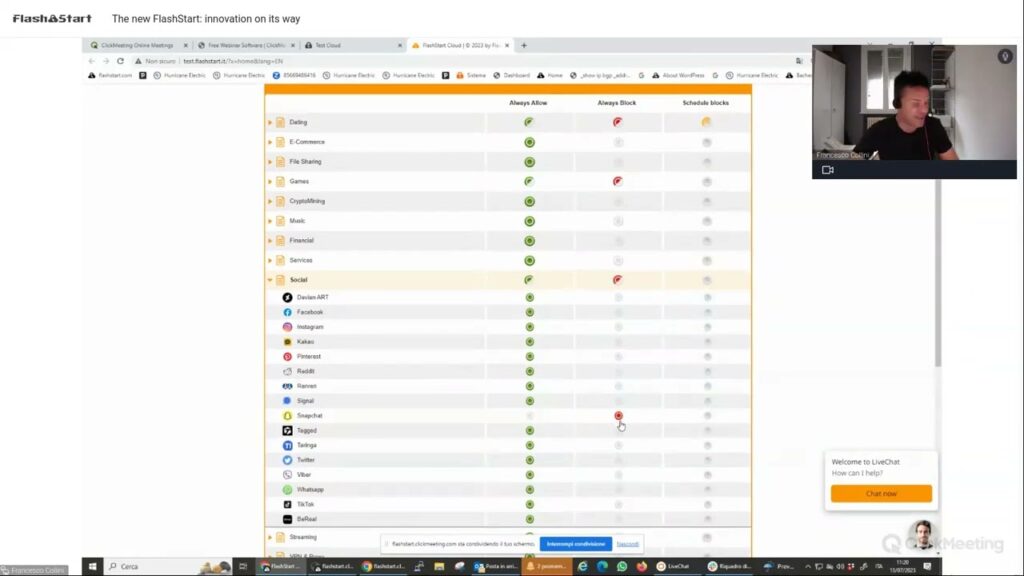Set Instagram to Always Block
The width and height of the screenshot is (1024, 576).
618,327
